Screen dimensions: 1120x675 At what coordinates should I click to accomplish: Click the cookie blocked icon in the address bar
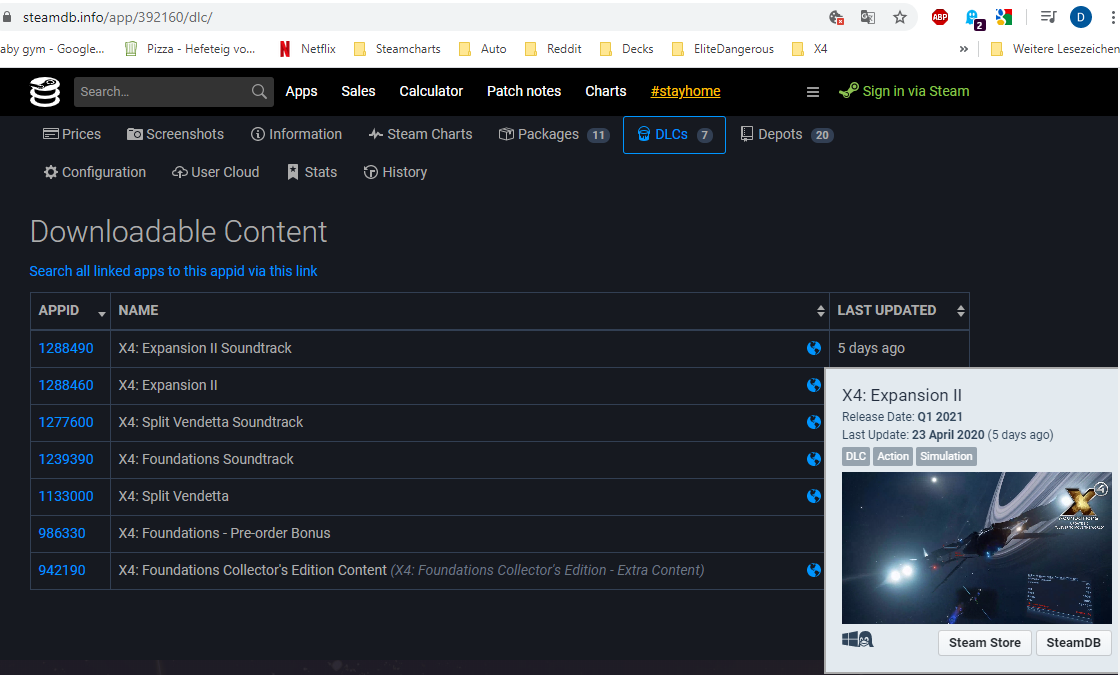tap(836, 17)
